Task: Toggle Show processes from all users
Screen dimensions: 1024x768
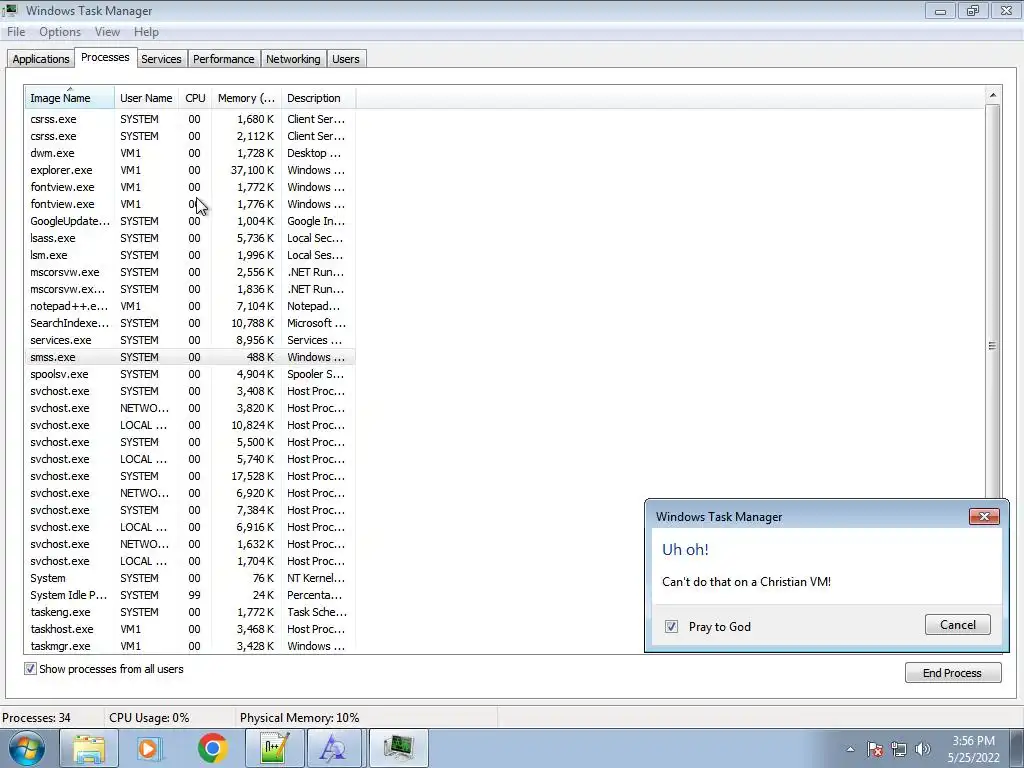Action: (x=30, y=669)
